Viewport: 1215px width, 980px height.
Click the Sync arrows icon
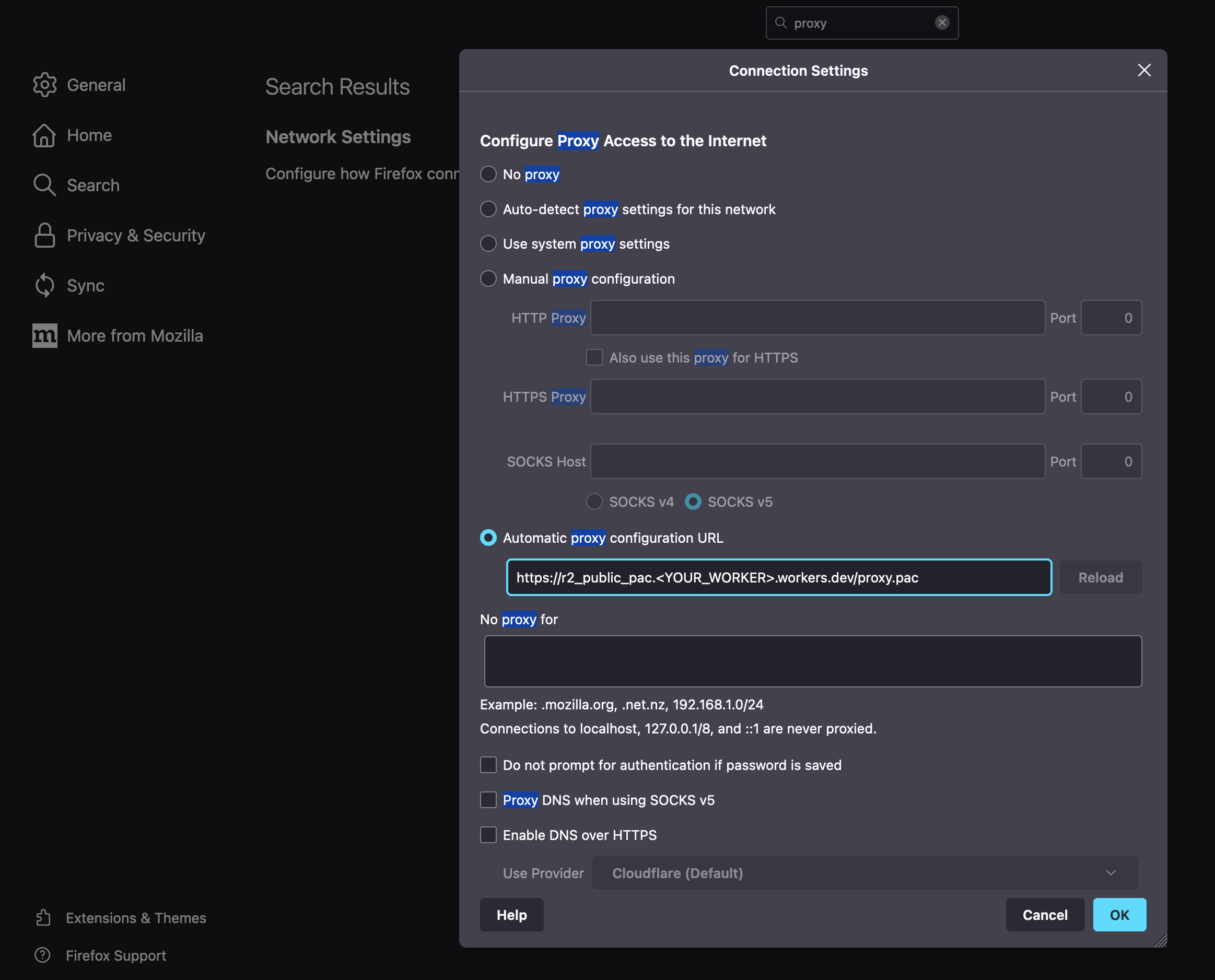44,286
